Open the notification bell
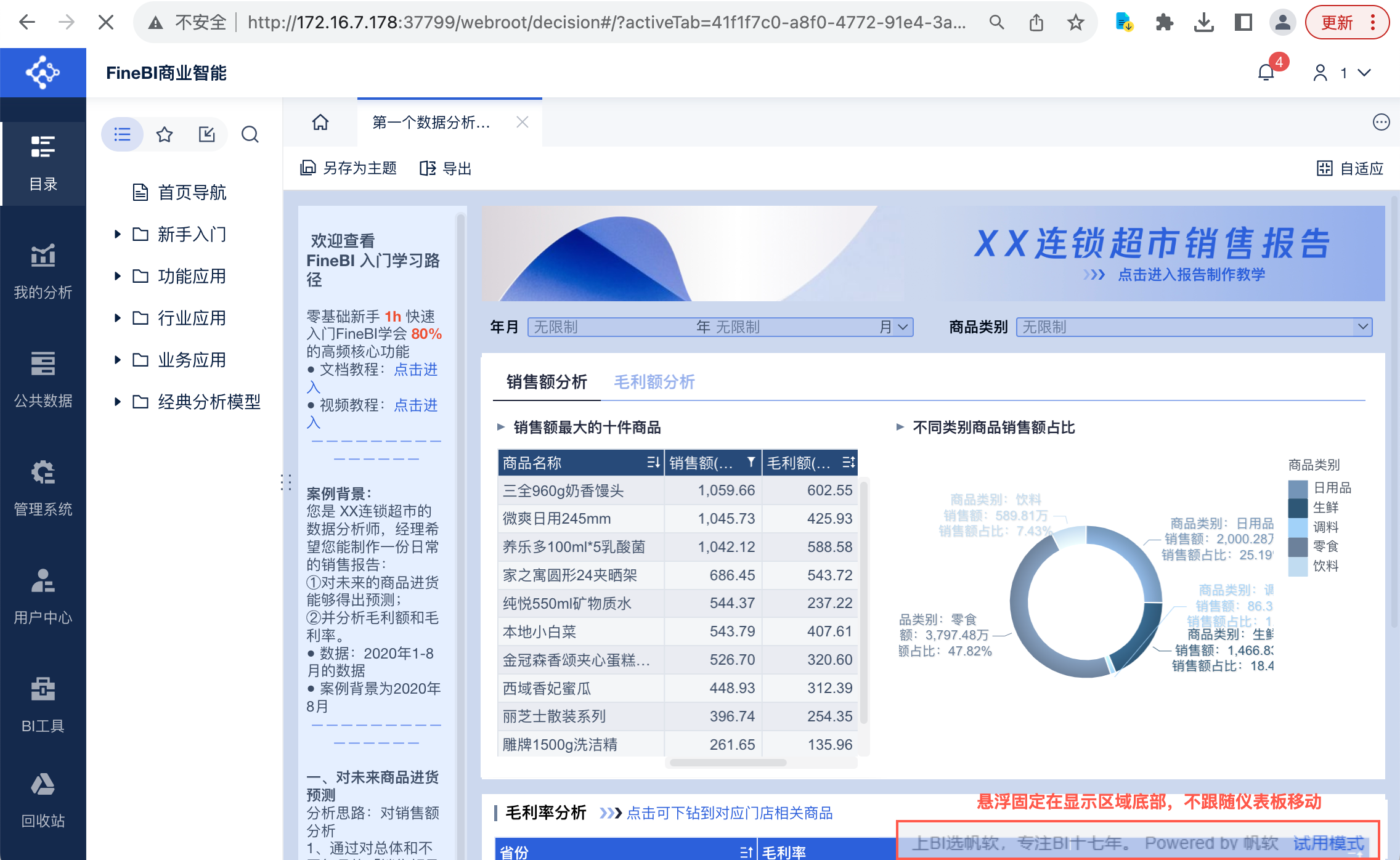1400x860 pixels. [1266, 73]
